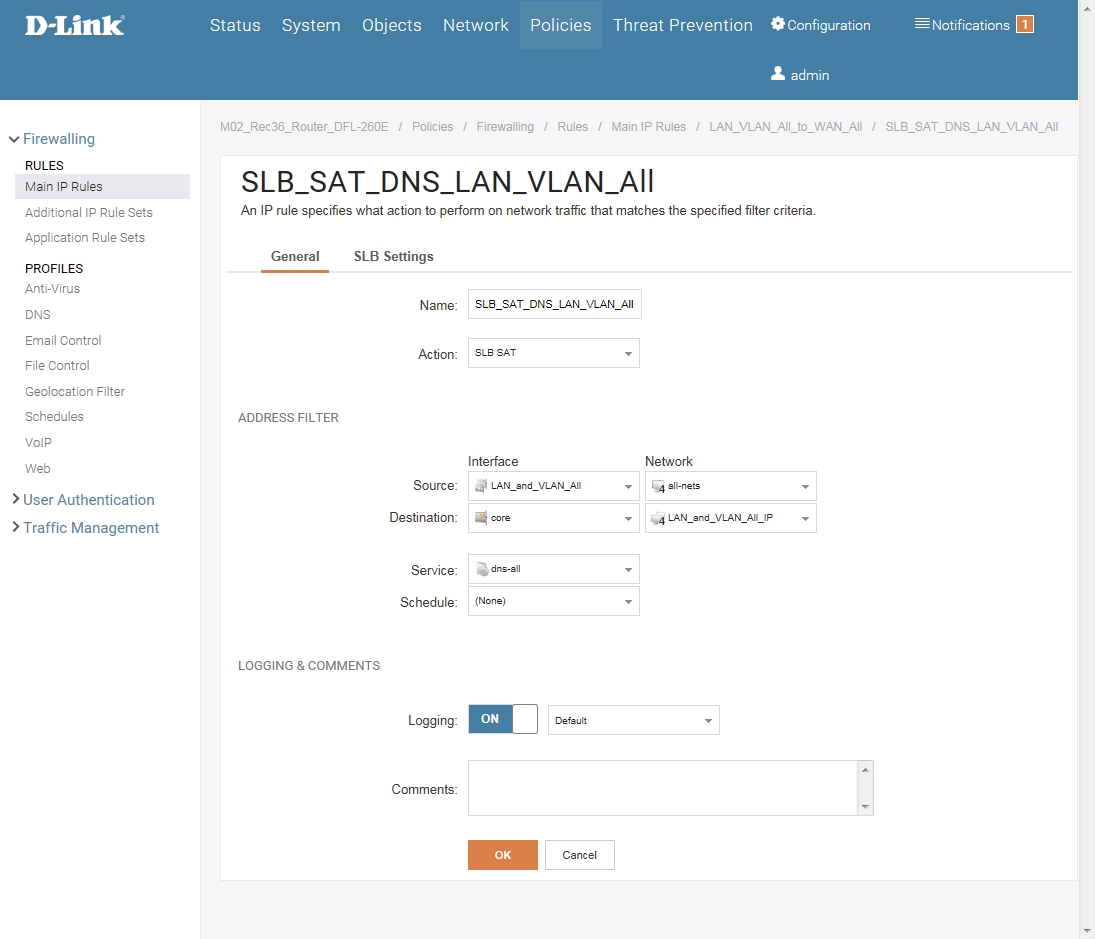
Task: Open the Threat Prevention menu
Action: (682, 25)
